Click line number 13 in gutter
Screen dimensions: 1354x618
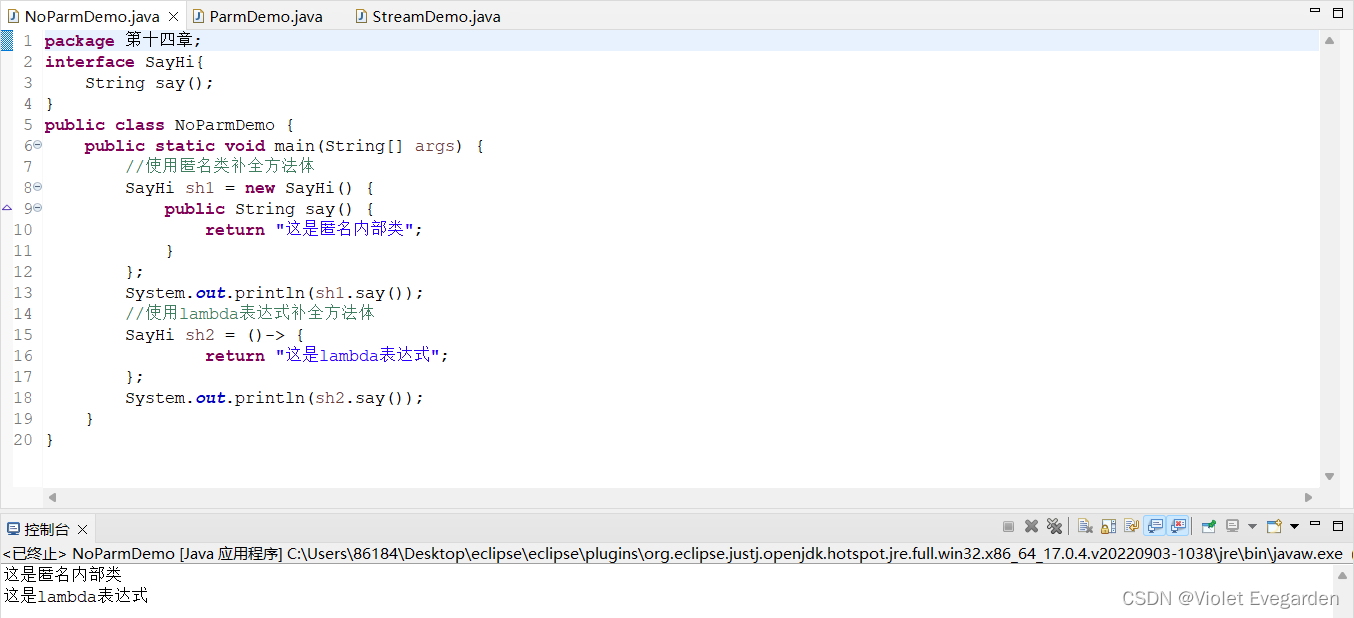23,293
